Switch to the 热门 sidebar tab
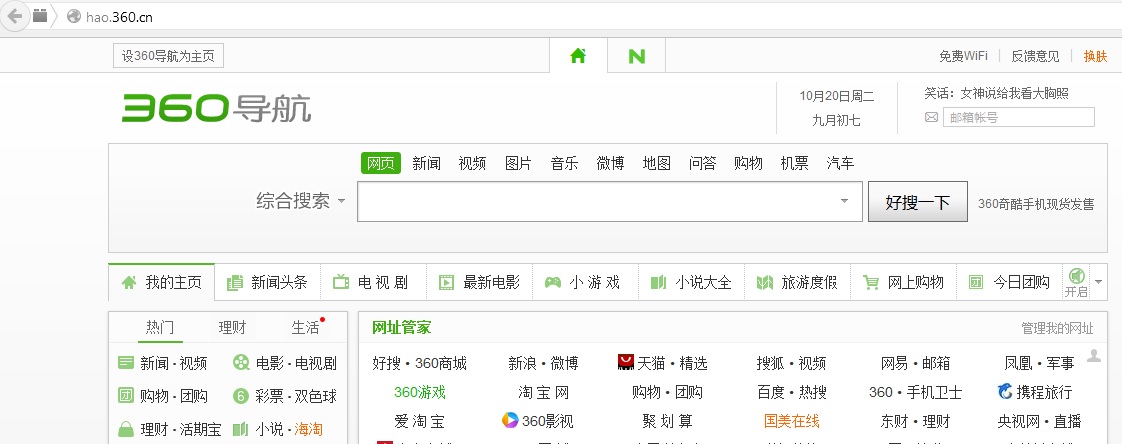This screenshot has width=1122, height=444. (x=160, y=327)
